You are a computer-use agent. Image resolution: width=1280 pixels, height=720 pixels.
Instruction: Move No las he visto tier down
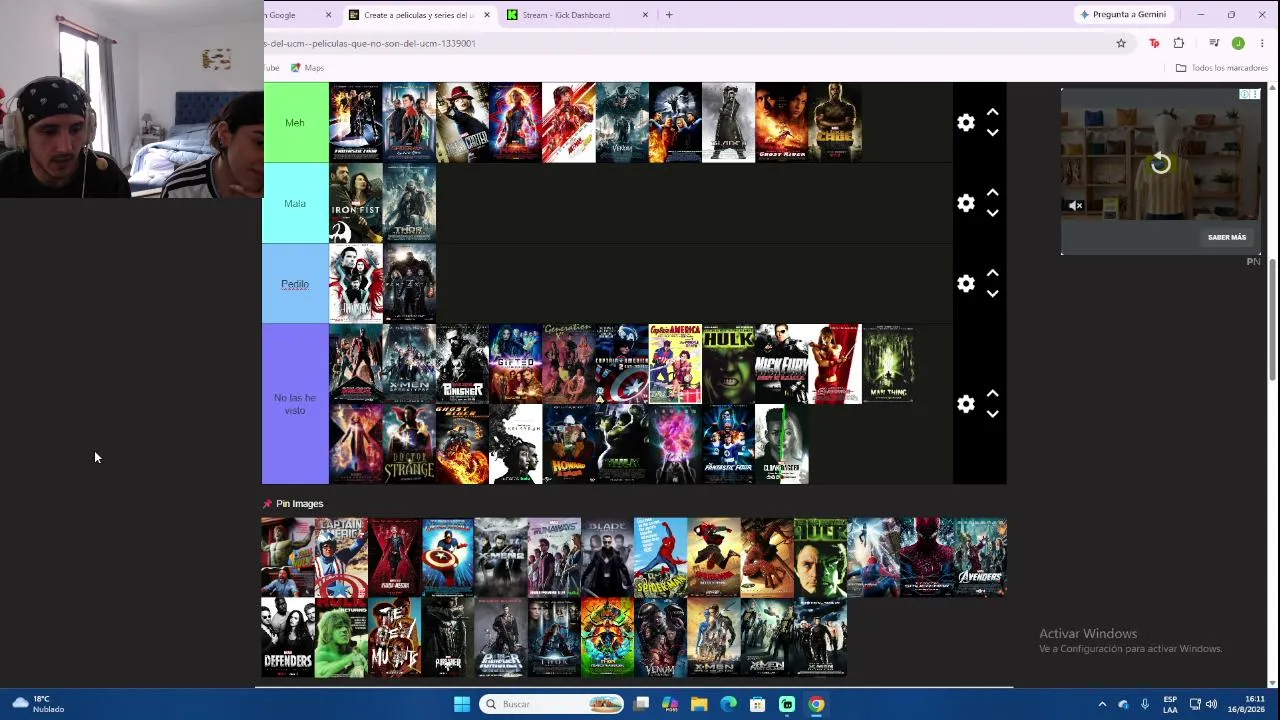992,414
